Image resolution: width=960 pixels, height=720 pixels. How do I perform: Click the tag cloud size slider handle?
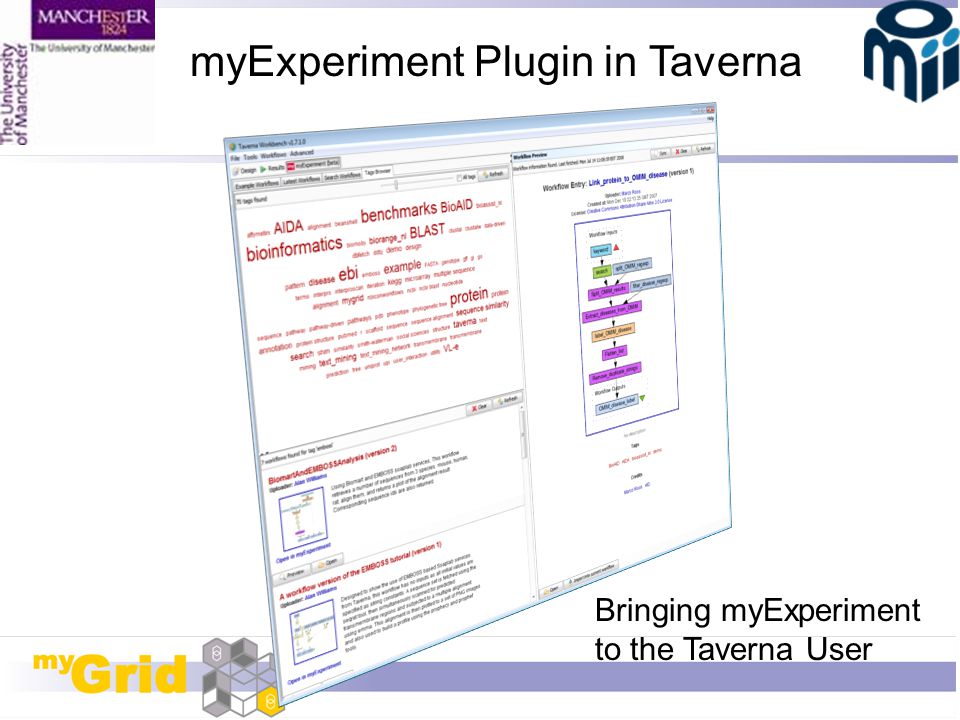click(x=397, y=184)
